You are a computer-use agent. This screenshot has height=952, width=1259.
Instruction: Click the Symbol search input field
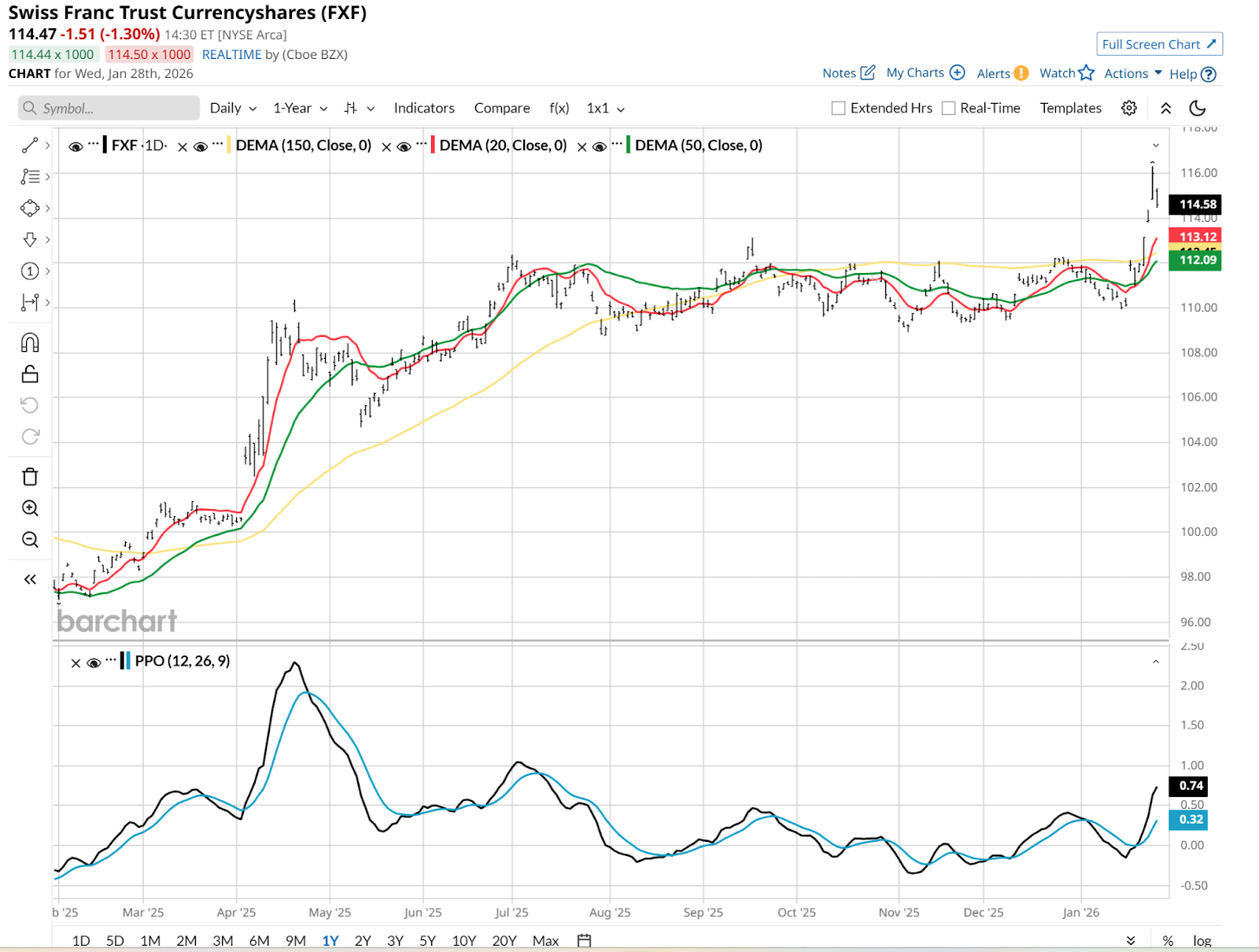tap(110, 109)
